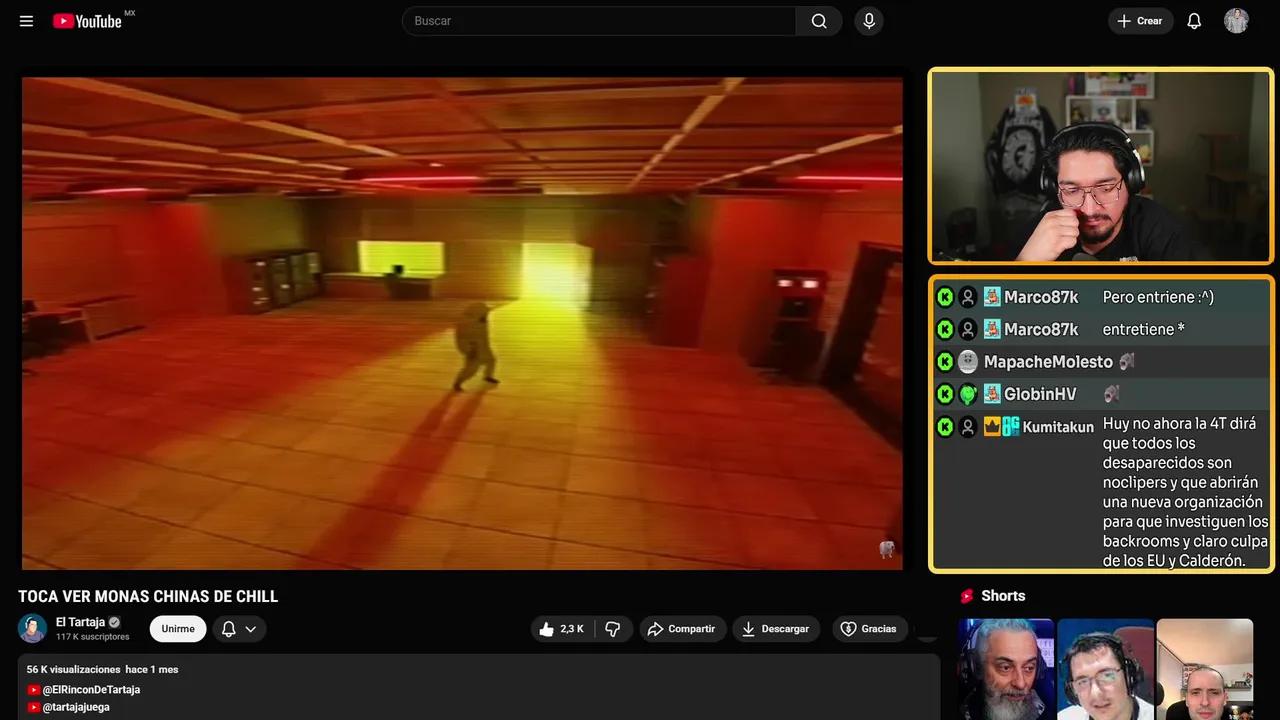This screenshot has height=720, width=1280.
Task: Open the hamburger guide menu
Action: point(26,21)
